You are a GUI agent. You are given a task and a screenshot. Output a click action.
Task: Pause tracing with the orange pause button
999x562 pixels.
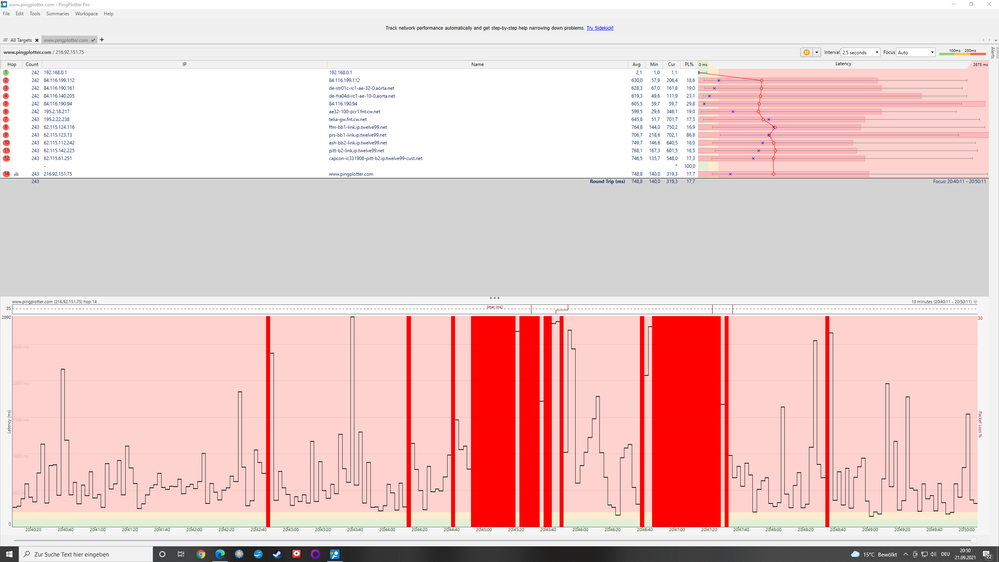pyautogui.click(x=806, y=52)
